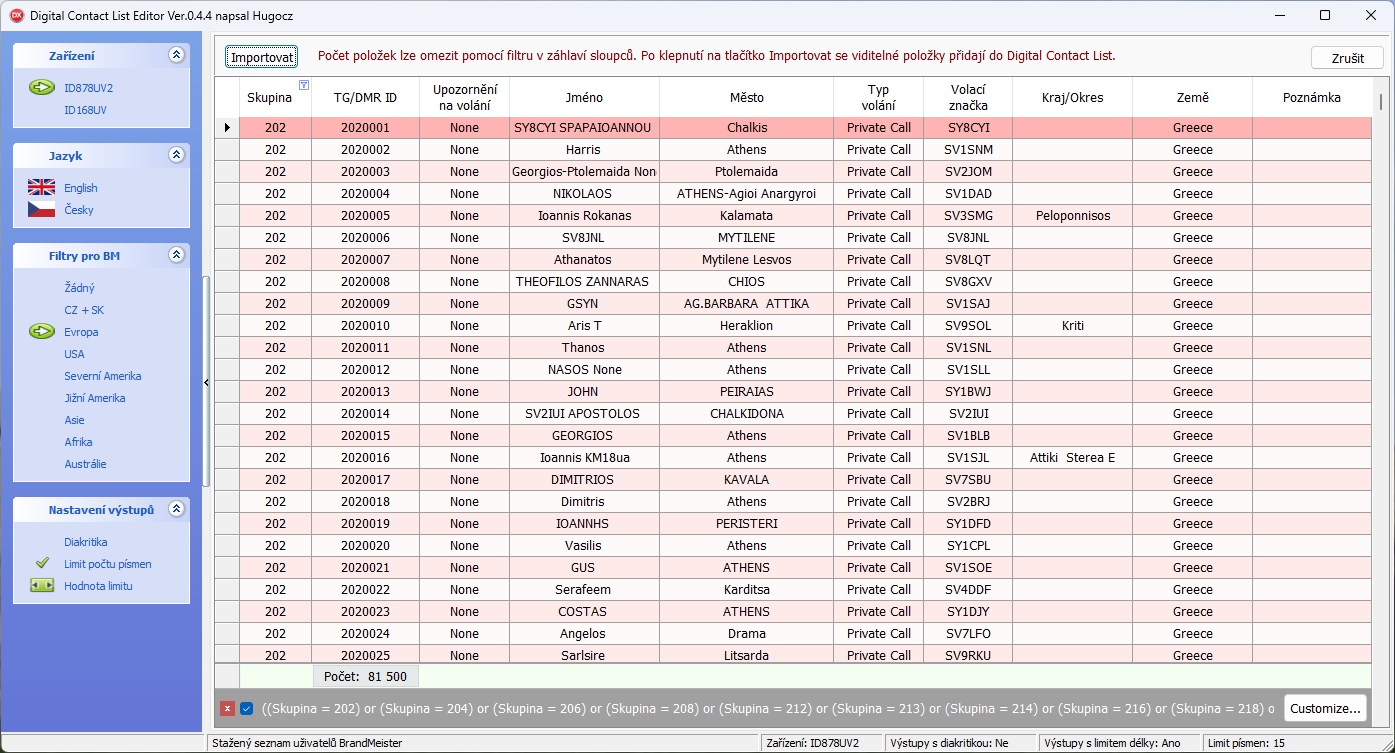Choose the Žádný filter
Viewport: 1395px width, 753px height.
[x=79, y=287]
